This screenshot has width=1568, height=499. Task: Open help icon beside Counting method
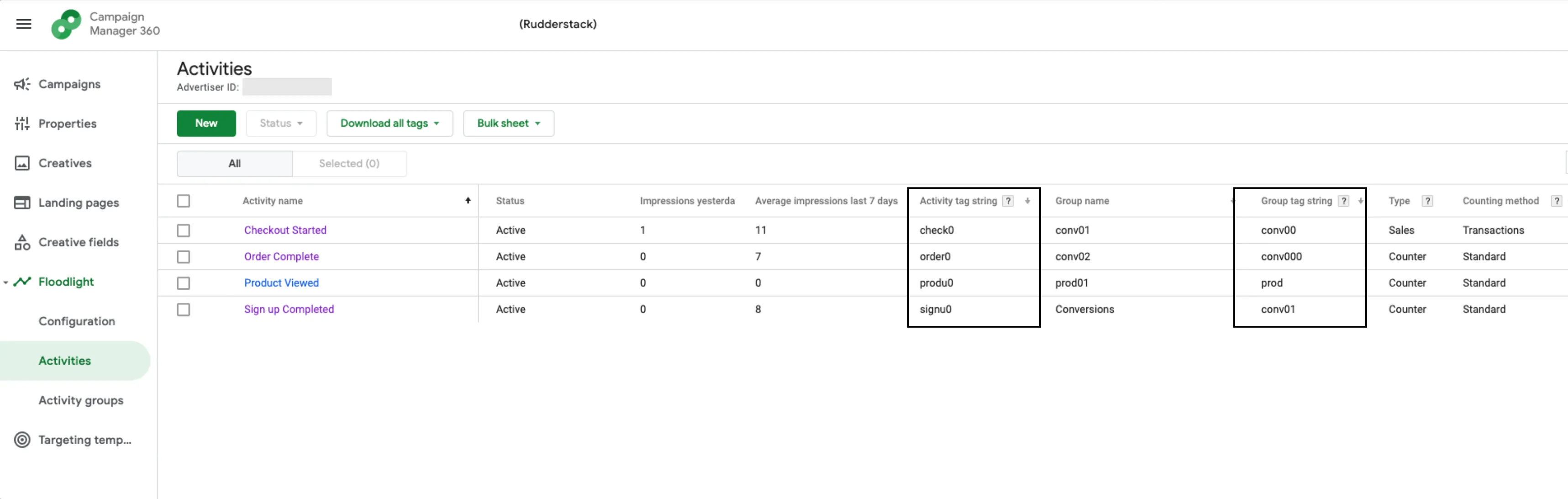1557,201
